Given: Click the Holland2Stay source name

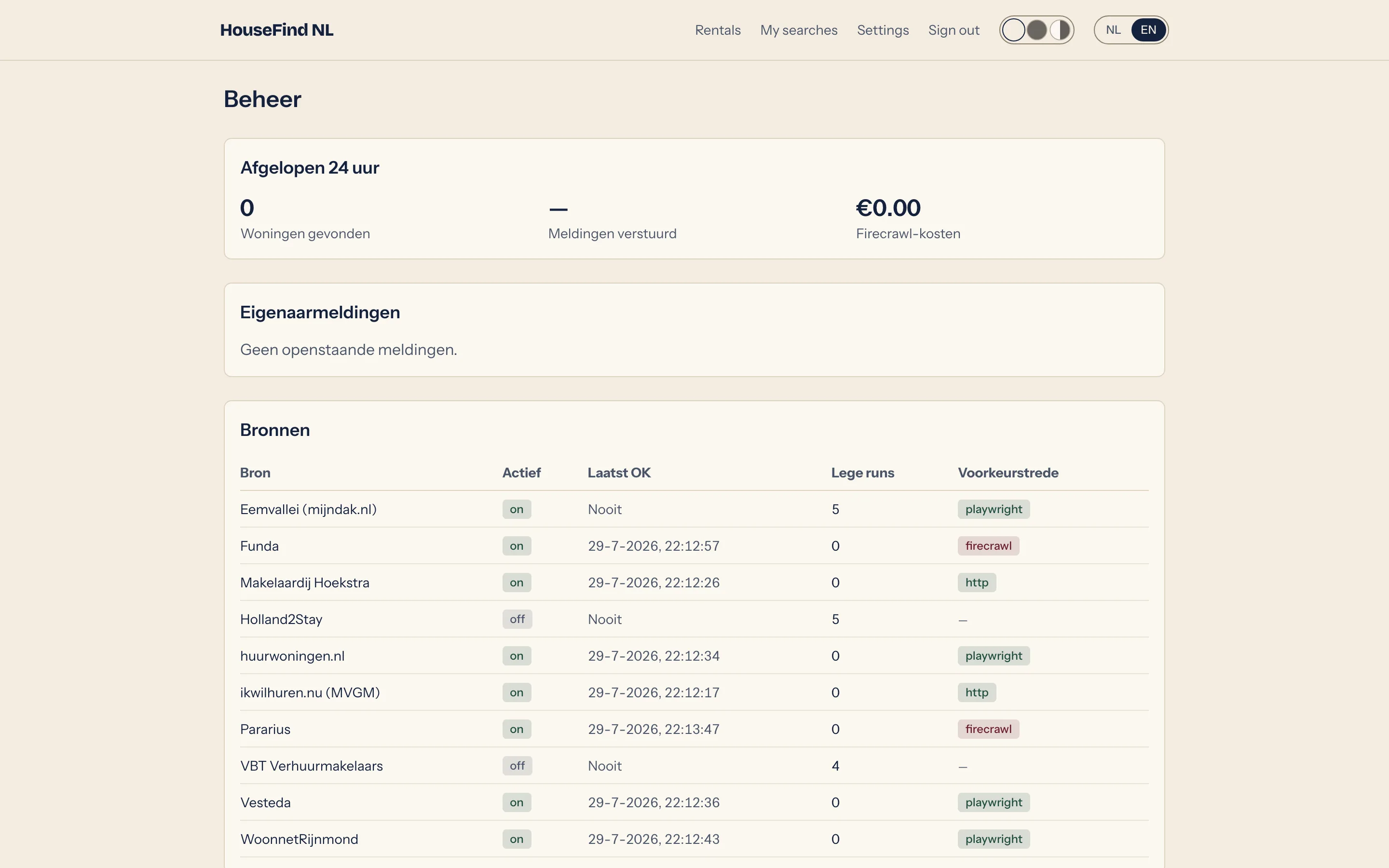Looking at the screenshot, I should coord(281,620).
